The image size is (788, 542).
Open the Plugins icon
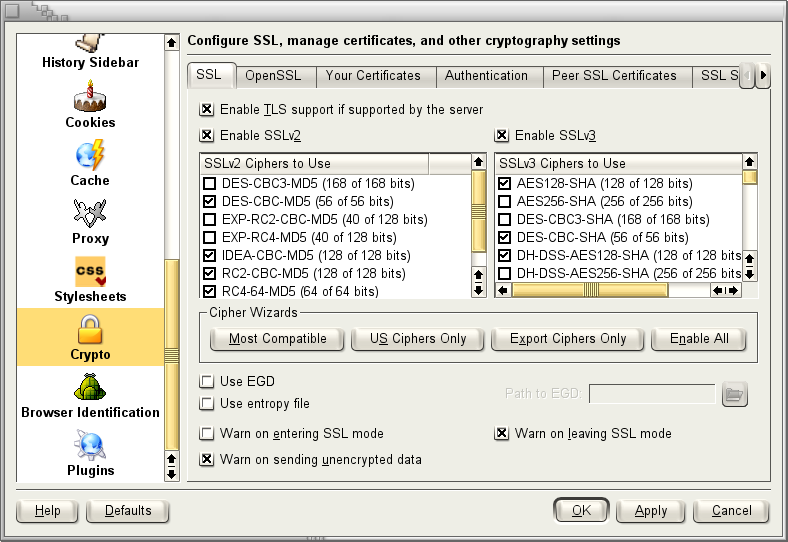coord(90,445)
